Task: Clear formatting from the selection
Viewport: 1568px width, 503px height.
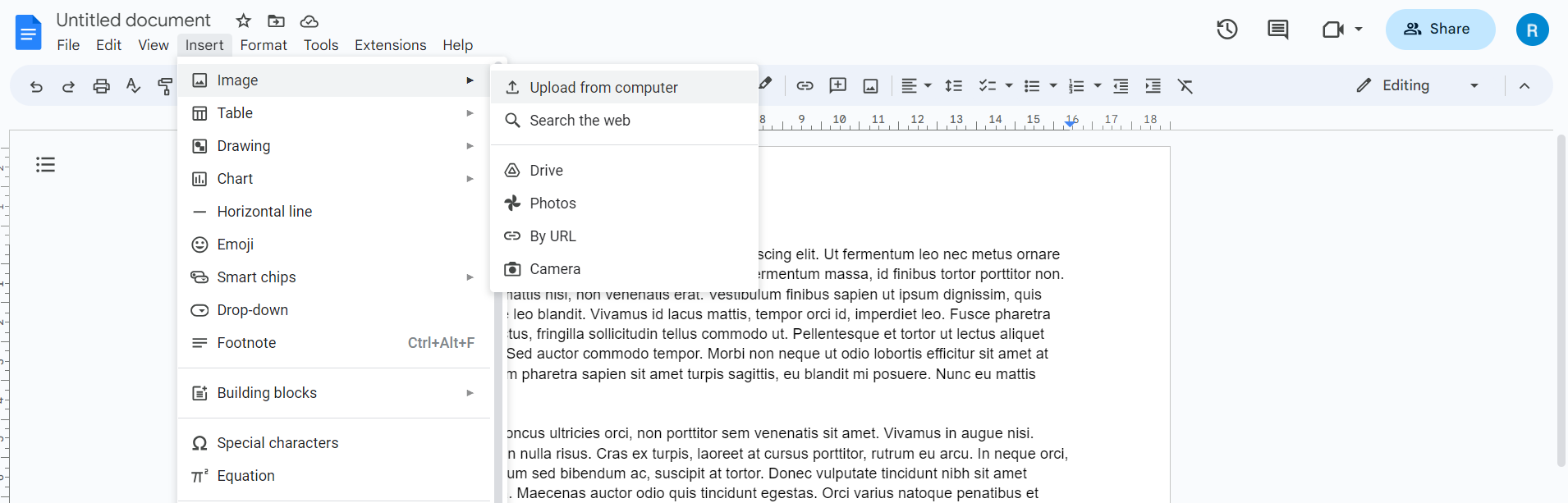Action: pos(1185,86)
